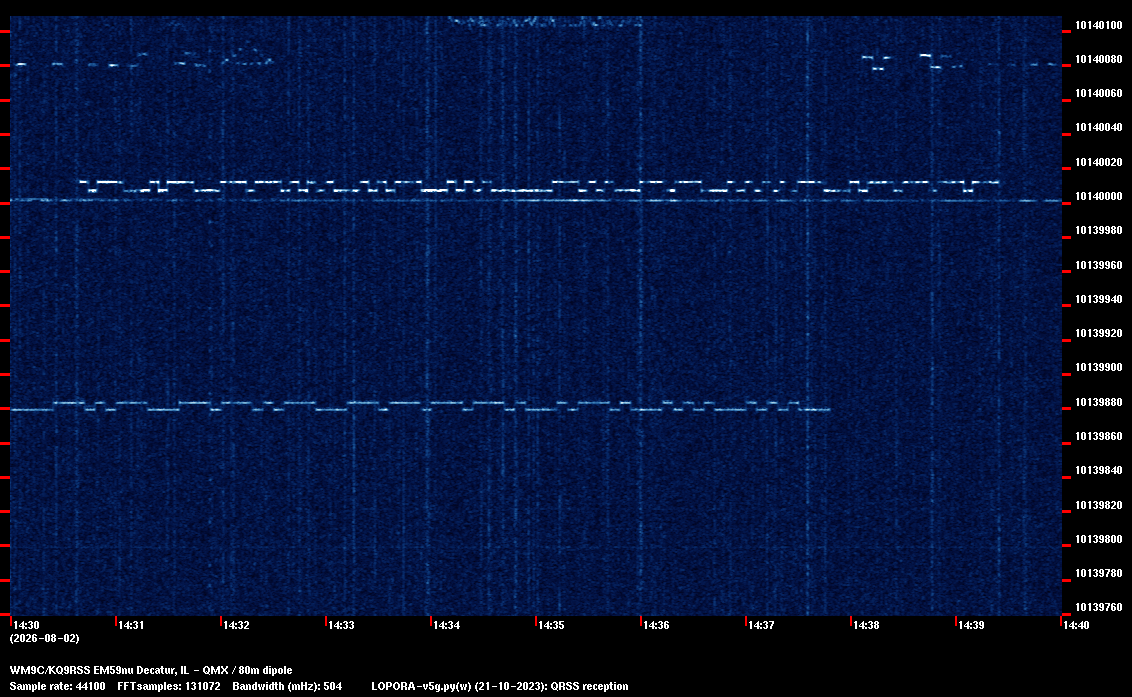Click the 10140040 frequency label
Screen dimensions: 1132x697
point(1099,127)
